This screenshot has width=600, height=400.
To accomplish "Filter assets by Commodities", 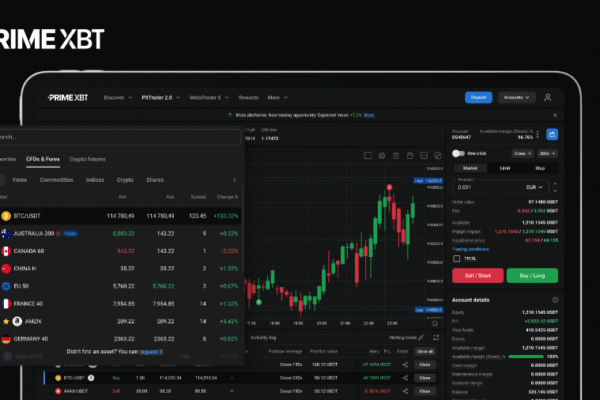I will tap(56, 180).
